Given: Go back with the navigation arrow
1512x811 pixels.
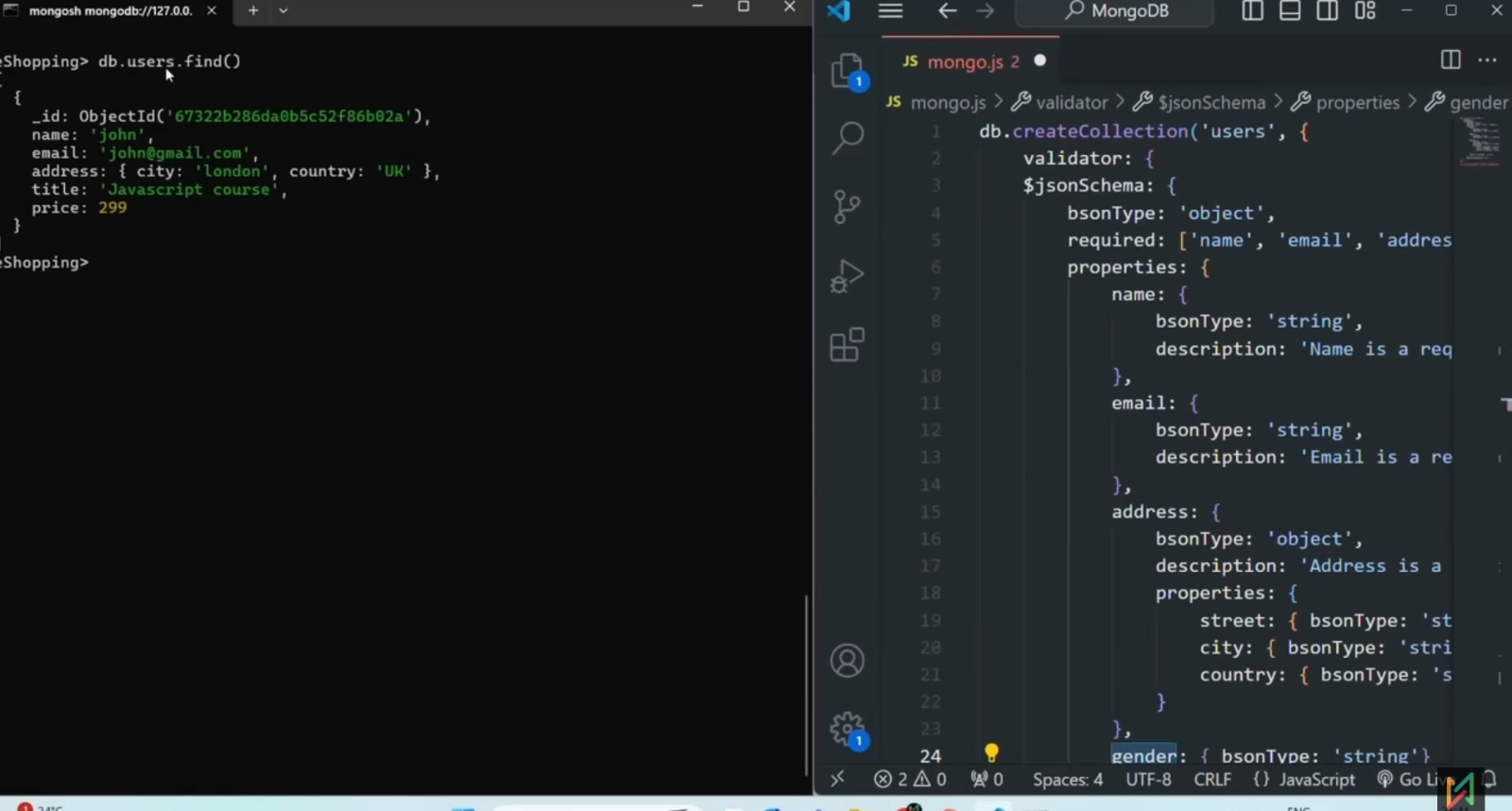Looking at the screenshot, I should 947,11.
